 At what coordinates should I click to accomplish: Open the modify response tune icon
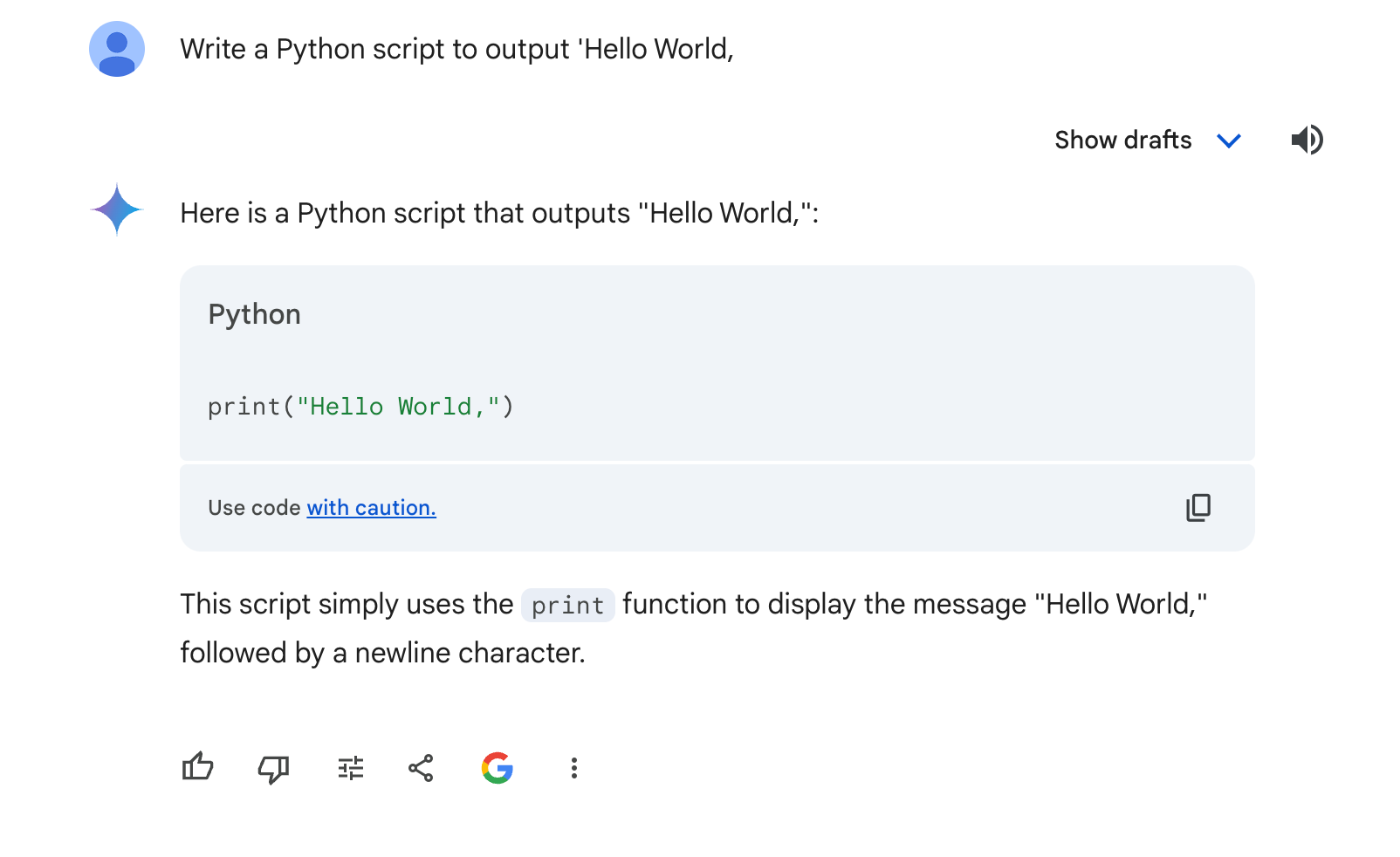tap(349, 768)
